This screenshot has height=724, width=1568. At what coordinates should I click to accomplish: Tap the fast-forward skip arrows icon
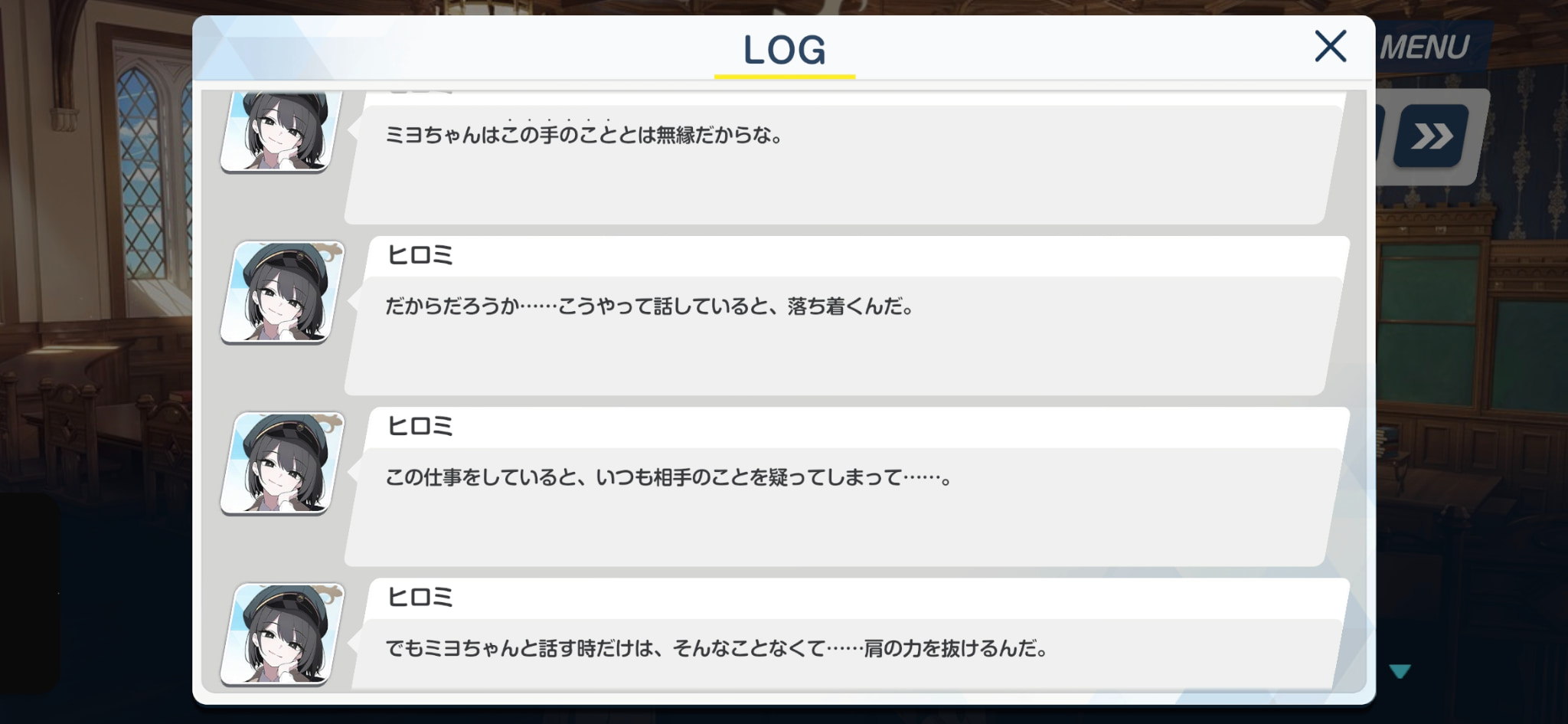pos(1431,136)
